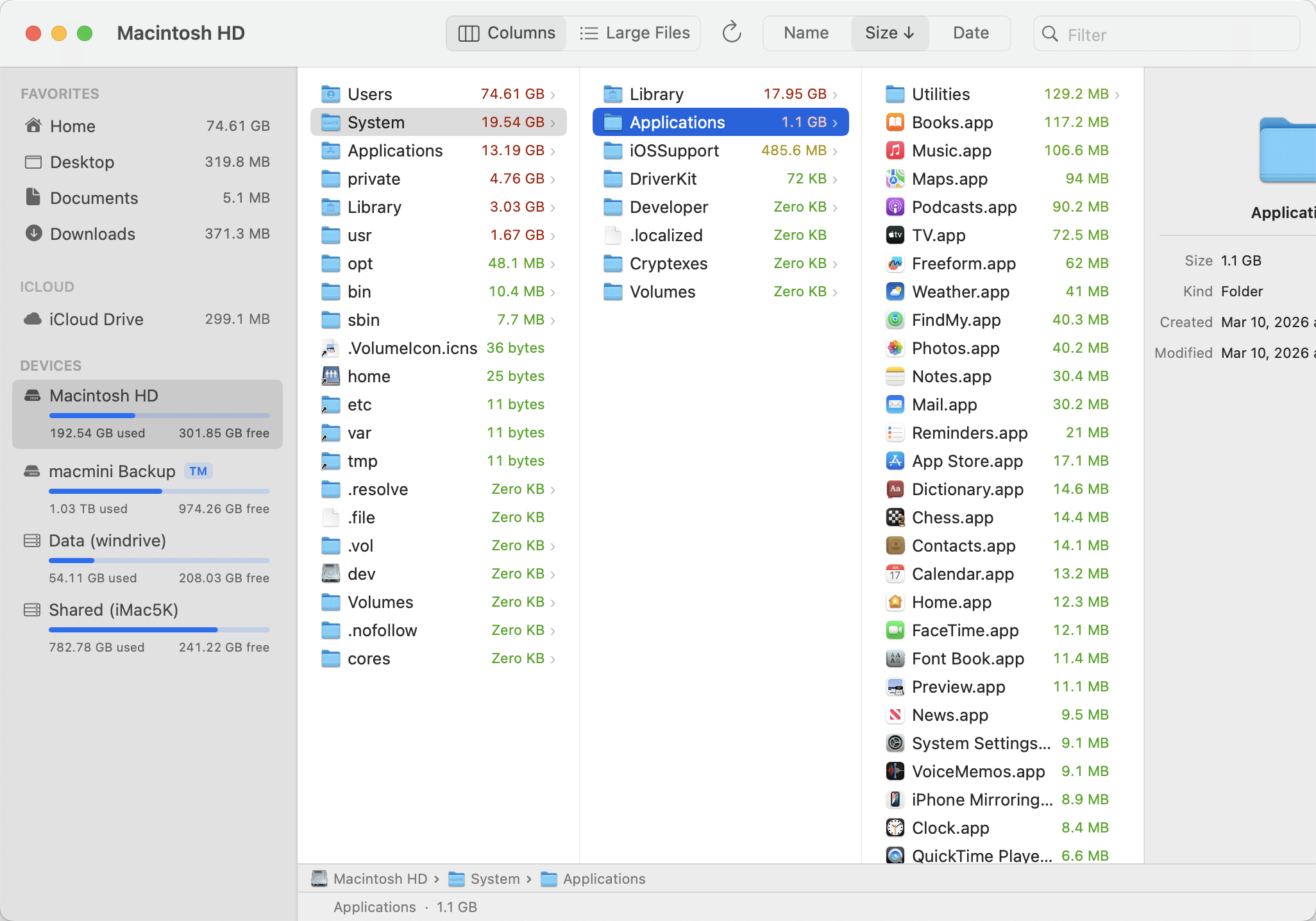This screenshot has height=921, width=1316.
Task: Click the Dictionary.app icon
Action: click(895, 489)
